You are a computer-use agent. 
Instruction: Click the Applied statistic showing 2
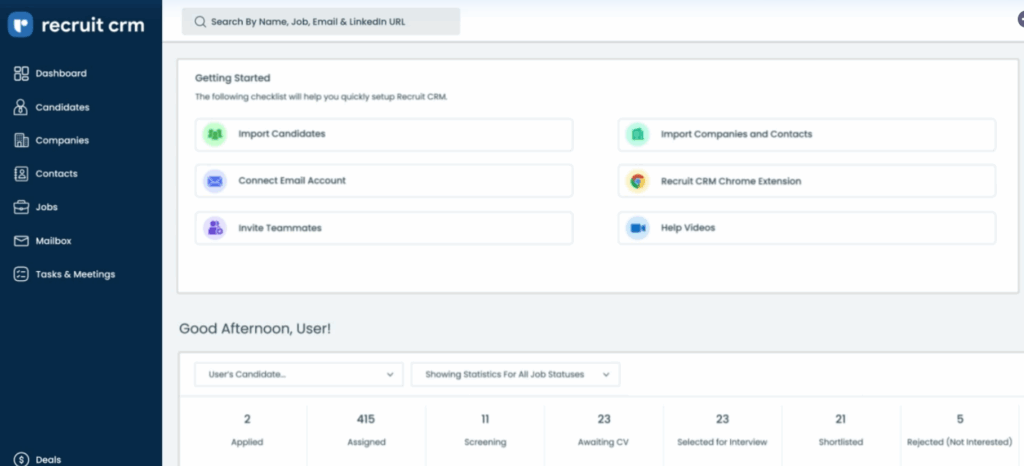tap(247, 430)
